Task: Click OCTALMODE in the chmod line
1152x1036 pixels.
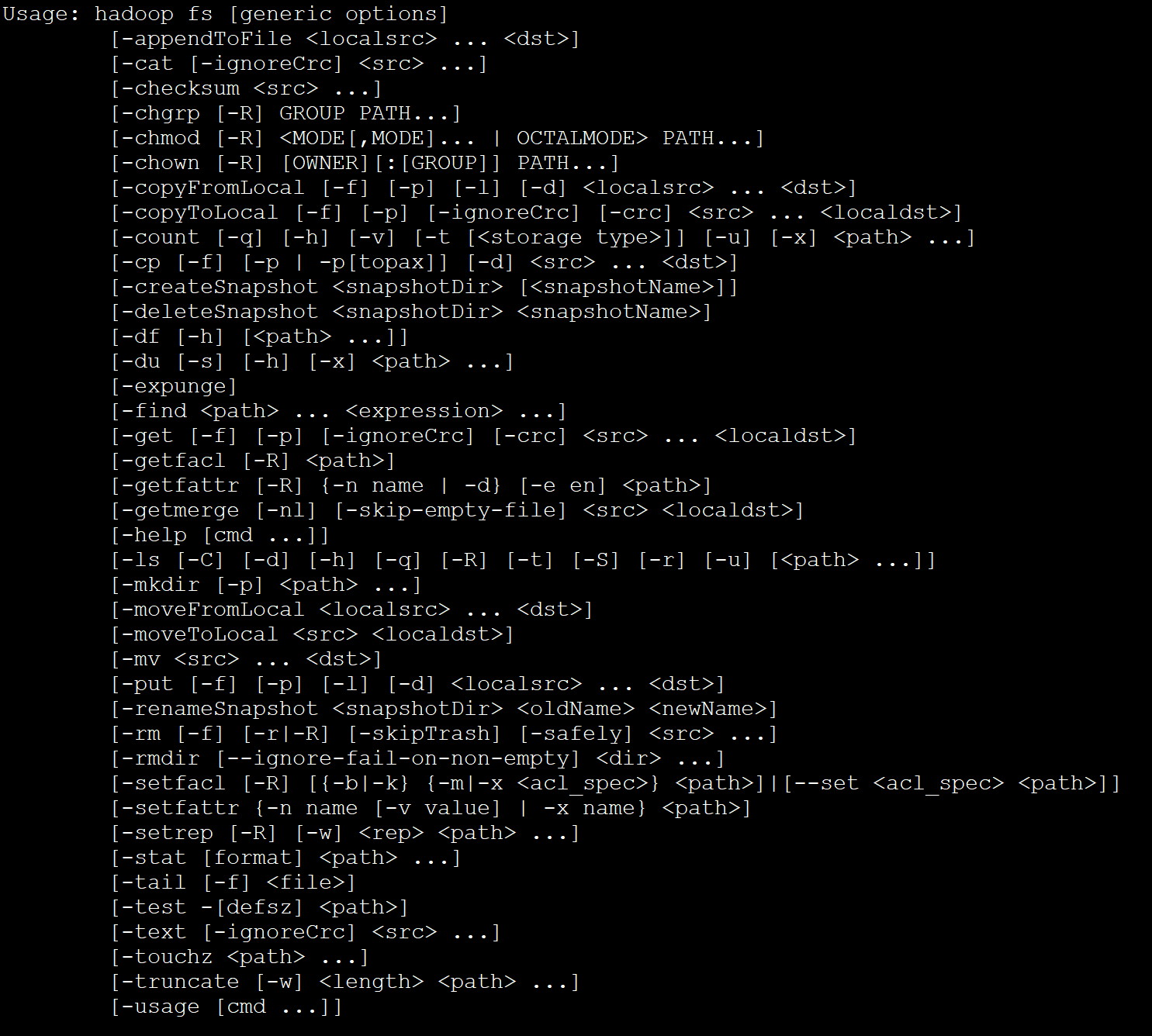Action: click(582, 138)
